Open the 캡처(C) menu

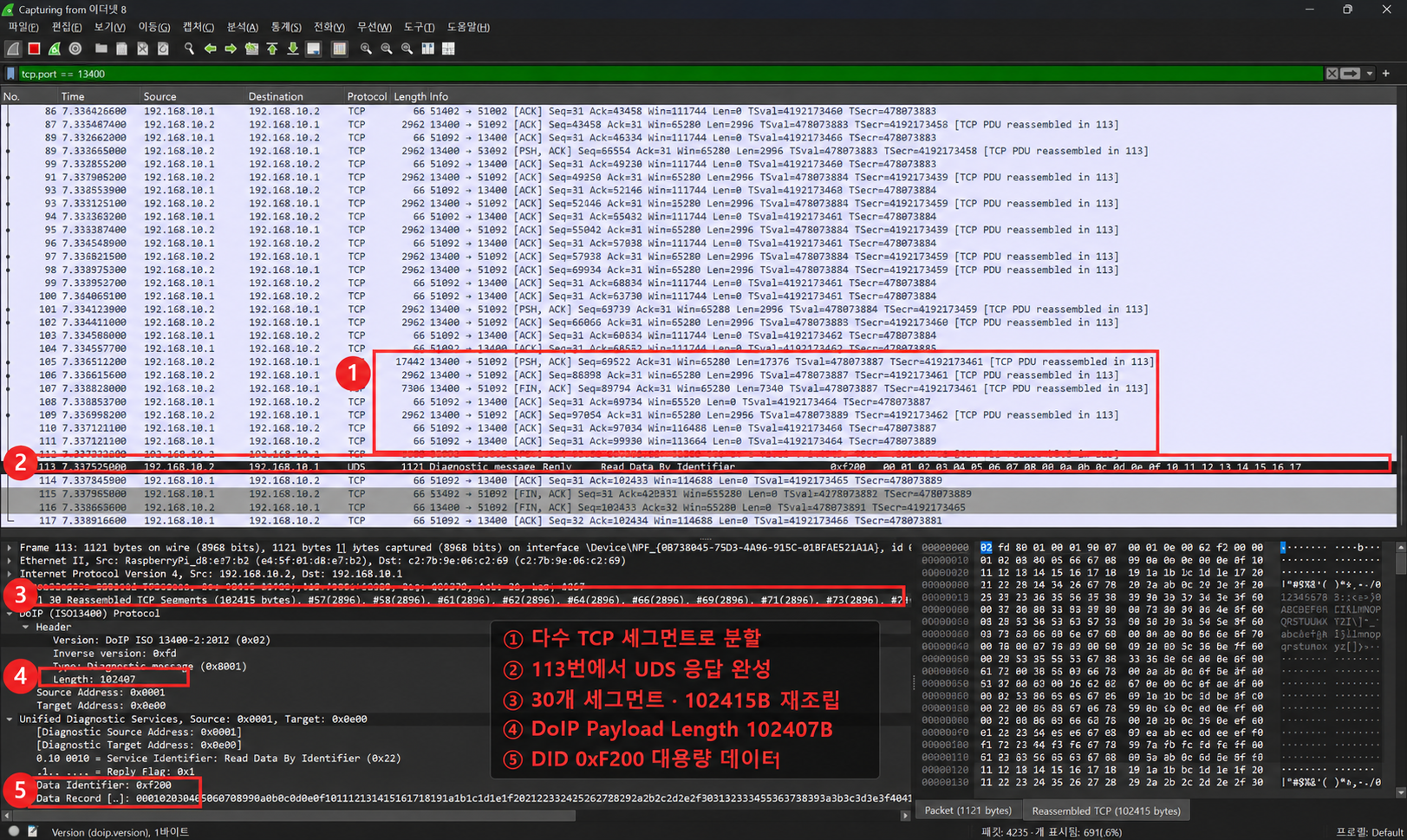[199, 27]
